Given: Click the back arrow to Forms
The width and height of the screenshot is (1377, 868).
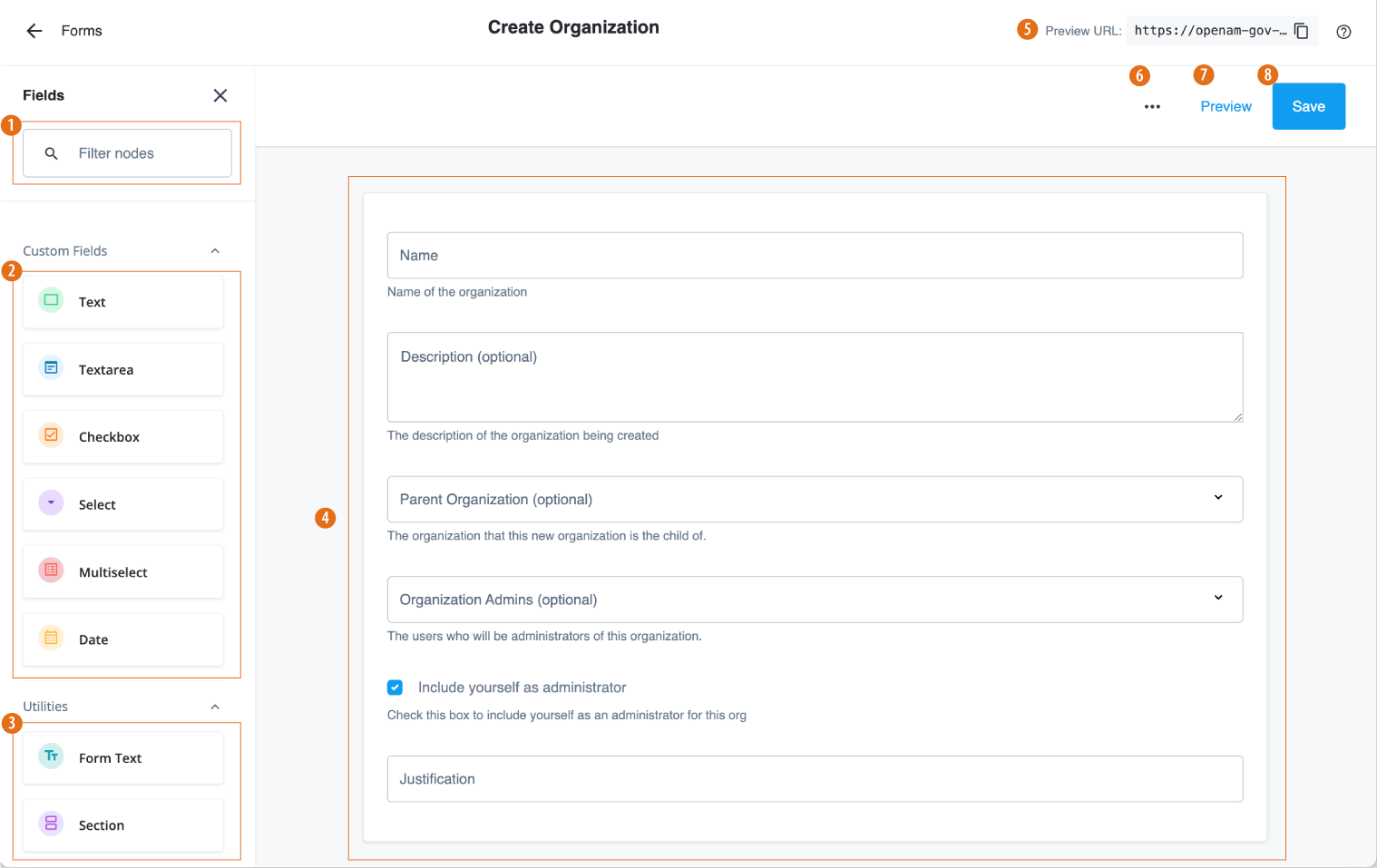Looking at the screenshot, I should [34, 30].
